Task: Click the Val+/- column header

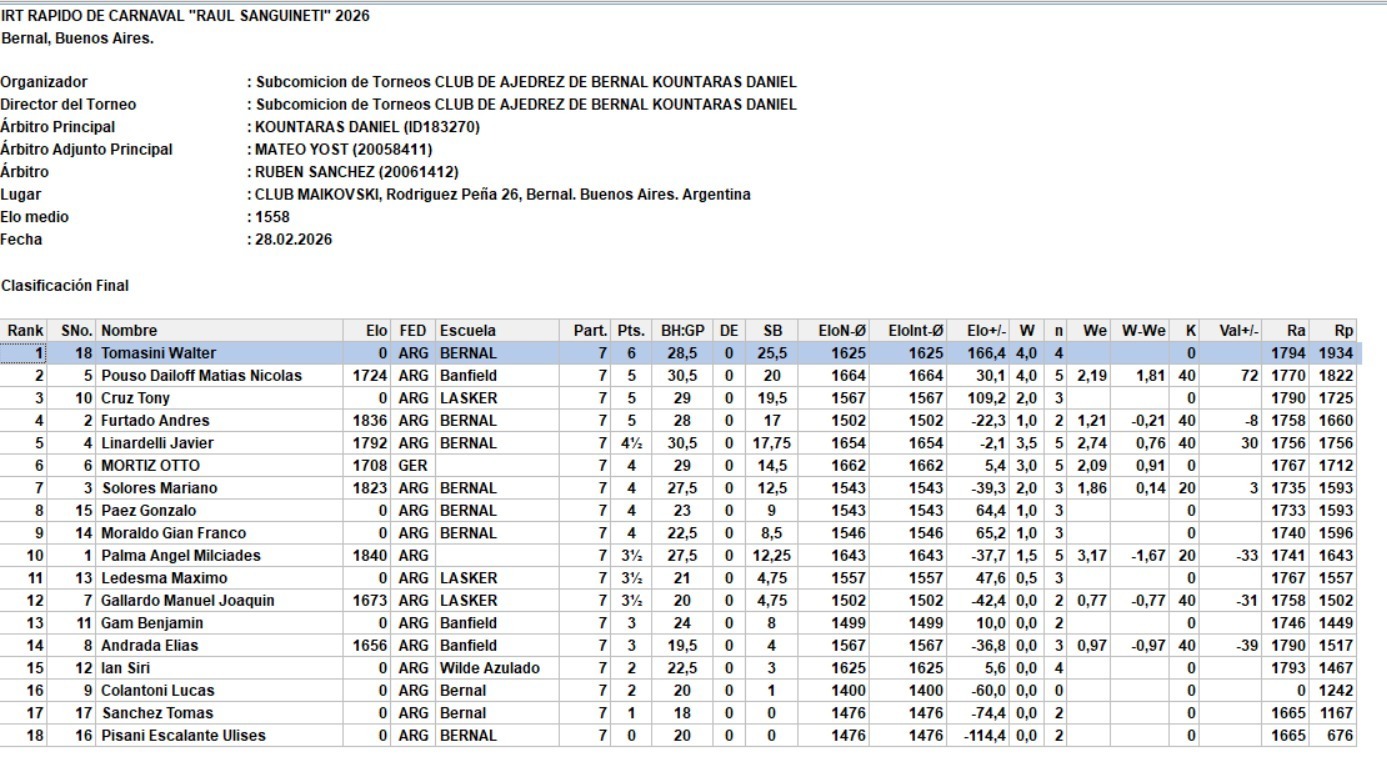Action: (x=1240, y=330)
